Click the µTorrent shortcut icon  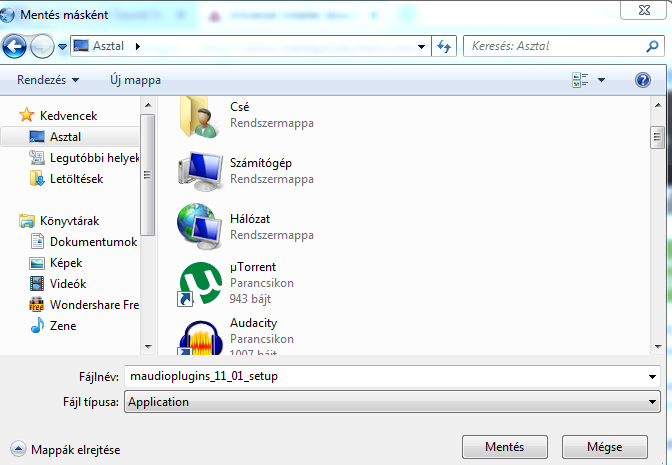pyautogui.click(x=201, y=284)
